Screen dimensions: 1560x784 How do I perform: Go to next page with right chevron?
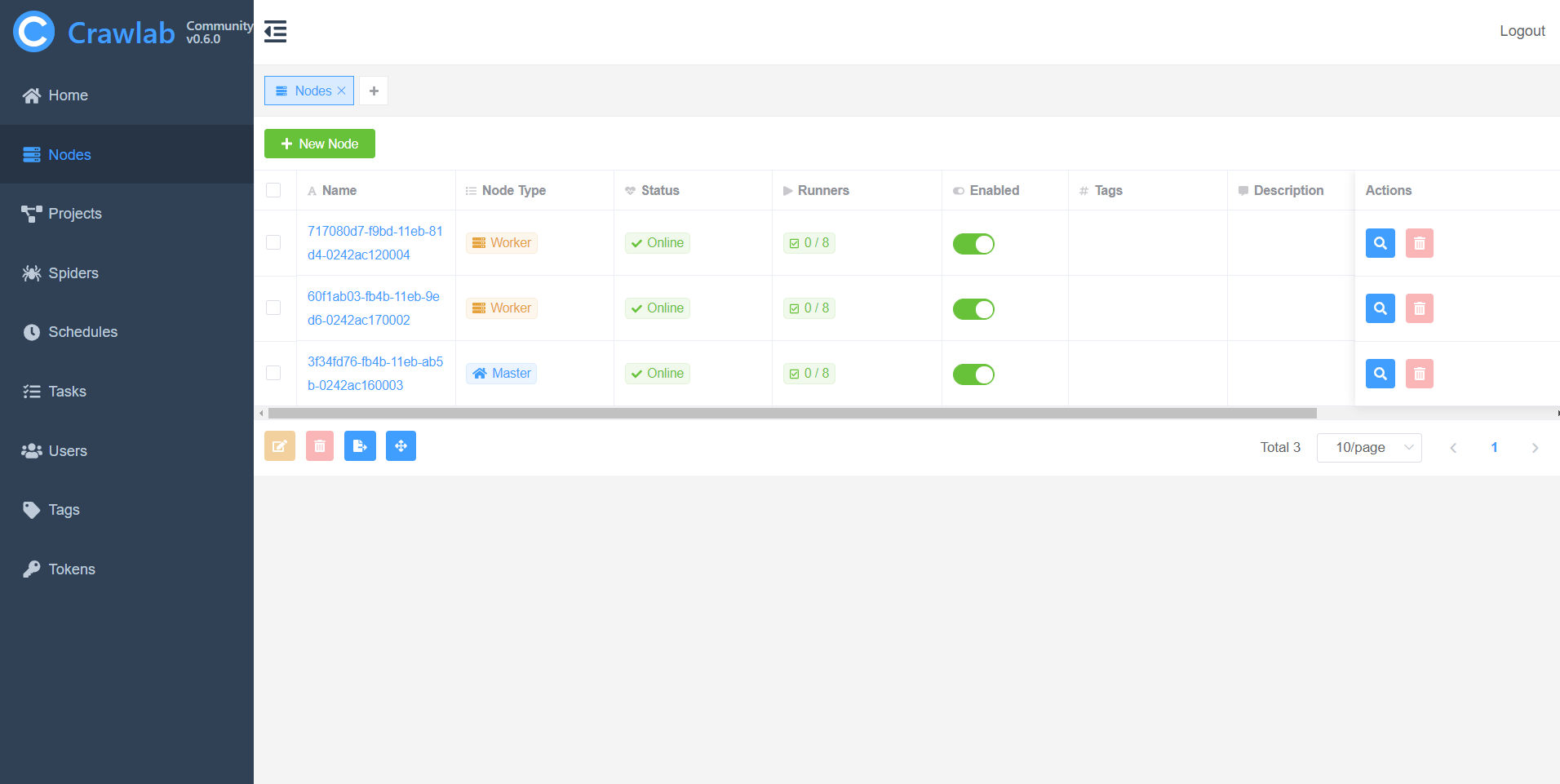1535,448
